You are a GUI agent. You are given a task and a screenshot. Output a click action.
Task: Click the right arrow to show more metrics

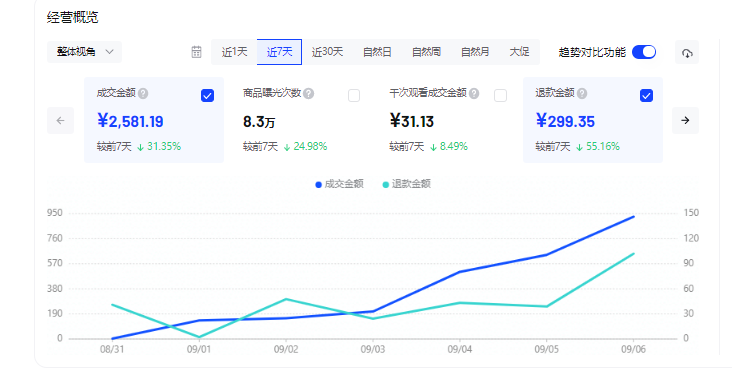[x=685, y=120]
